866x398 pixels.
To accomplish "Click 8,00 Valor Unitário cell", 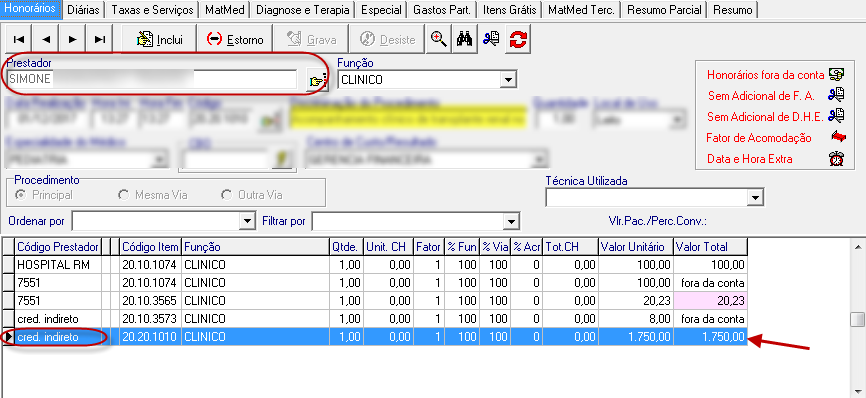I will point(636,319).
